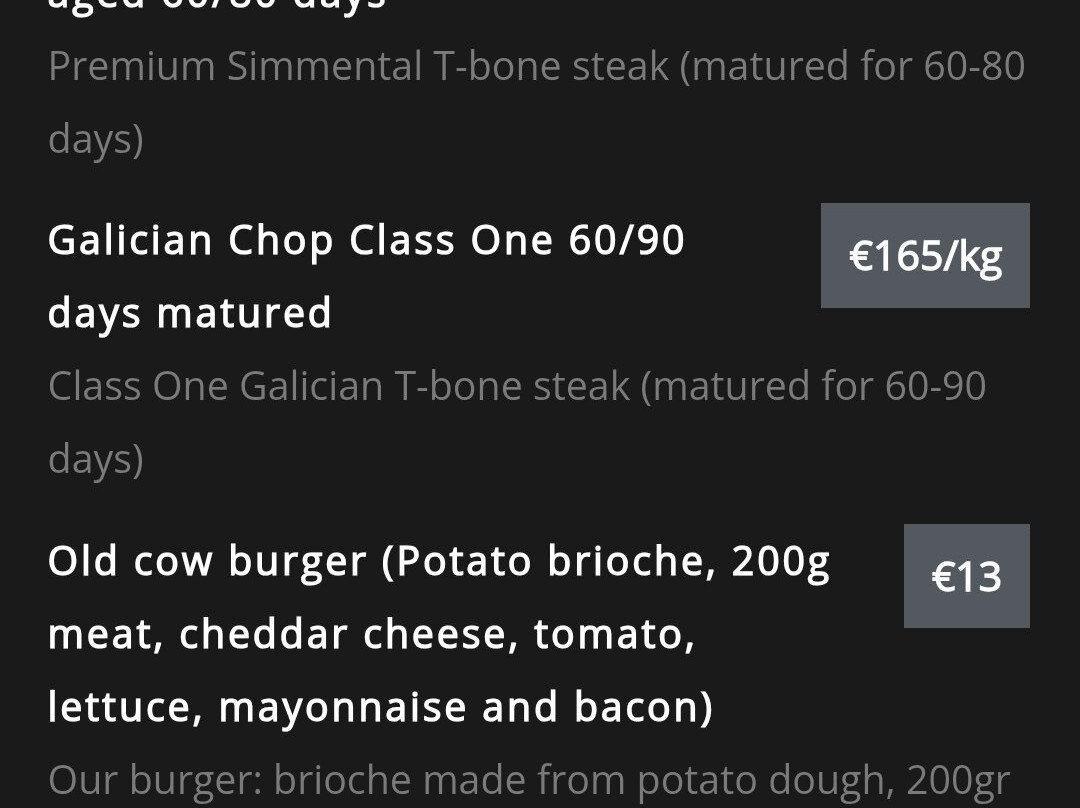Click 'days)' under the Galician description
The image size is (1080, 808).
click(96, 460)
